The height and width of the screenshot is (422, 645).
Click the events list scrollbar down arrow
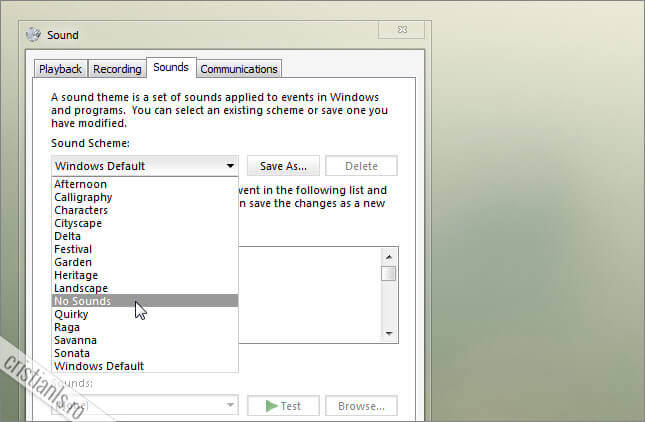(x=388, y=334)
